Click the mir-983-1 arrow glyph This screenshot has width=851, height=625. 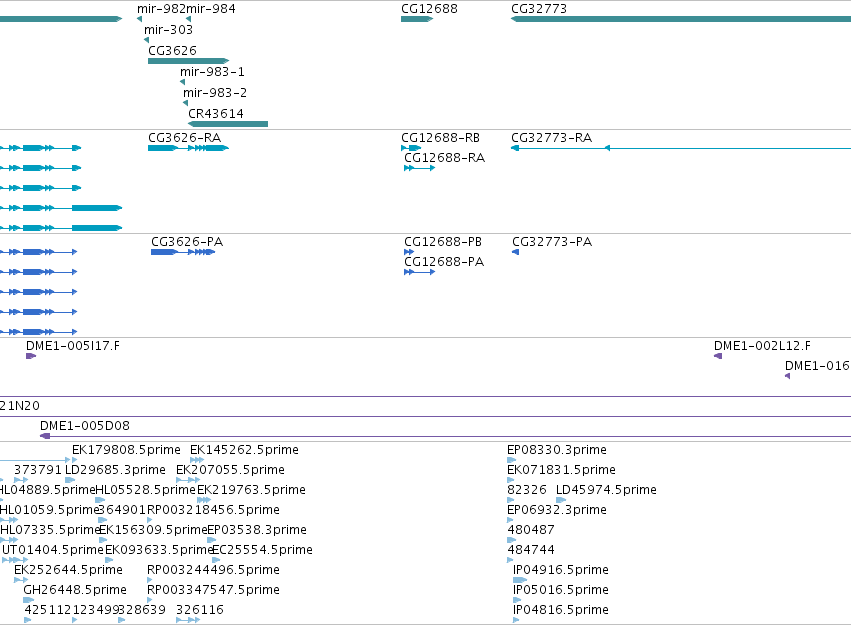[182, 82]
